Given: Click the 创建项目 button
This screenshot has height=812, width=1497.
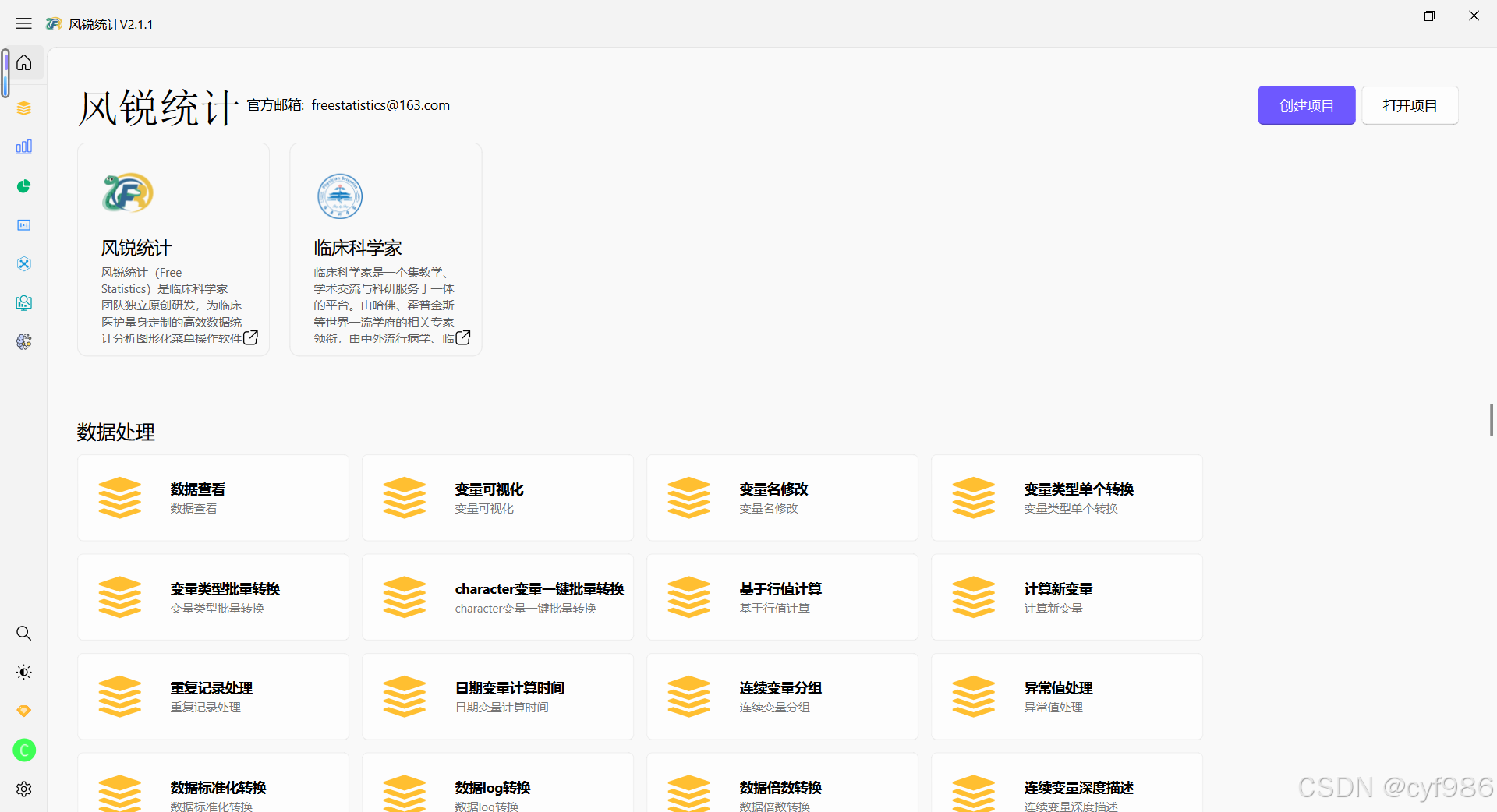Looking at the screenshot, I should (x=1307, y=105).
